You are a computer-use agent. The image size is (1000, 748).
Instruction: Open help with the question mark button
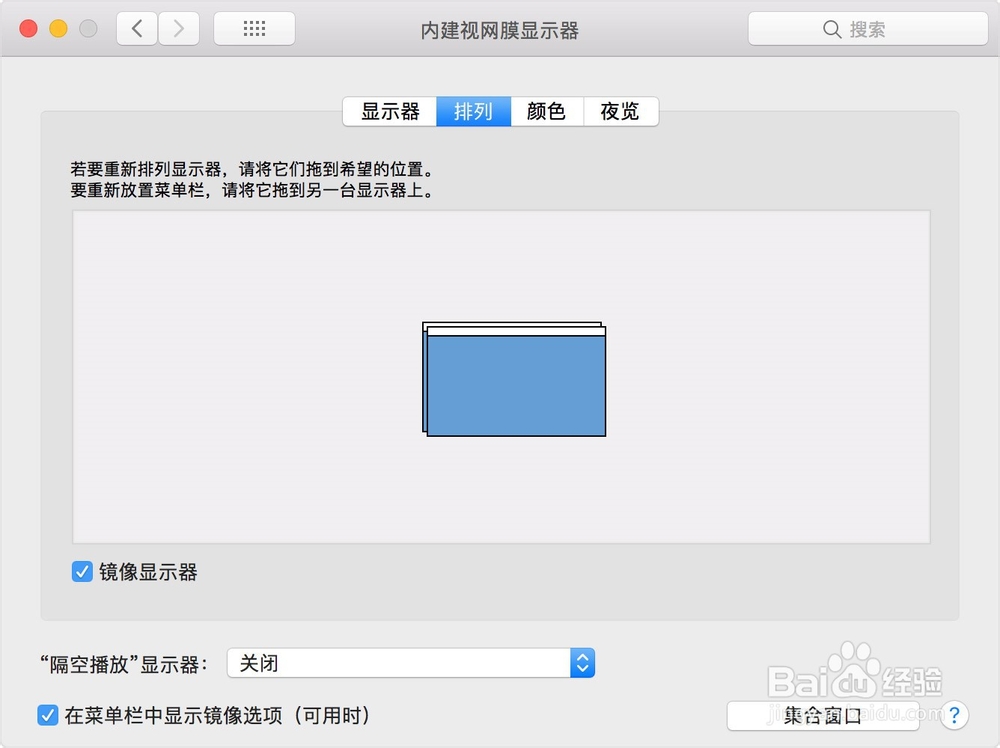click(954, 715)
